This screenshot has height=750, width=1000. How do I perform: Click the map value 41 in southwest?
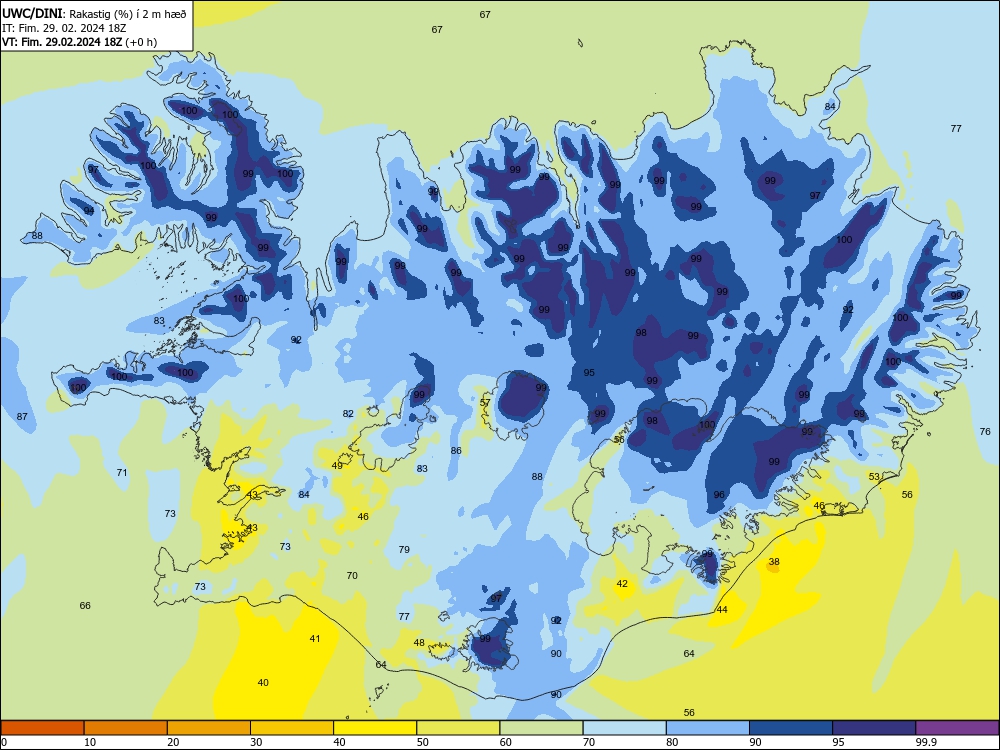tap(314, 638)
